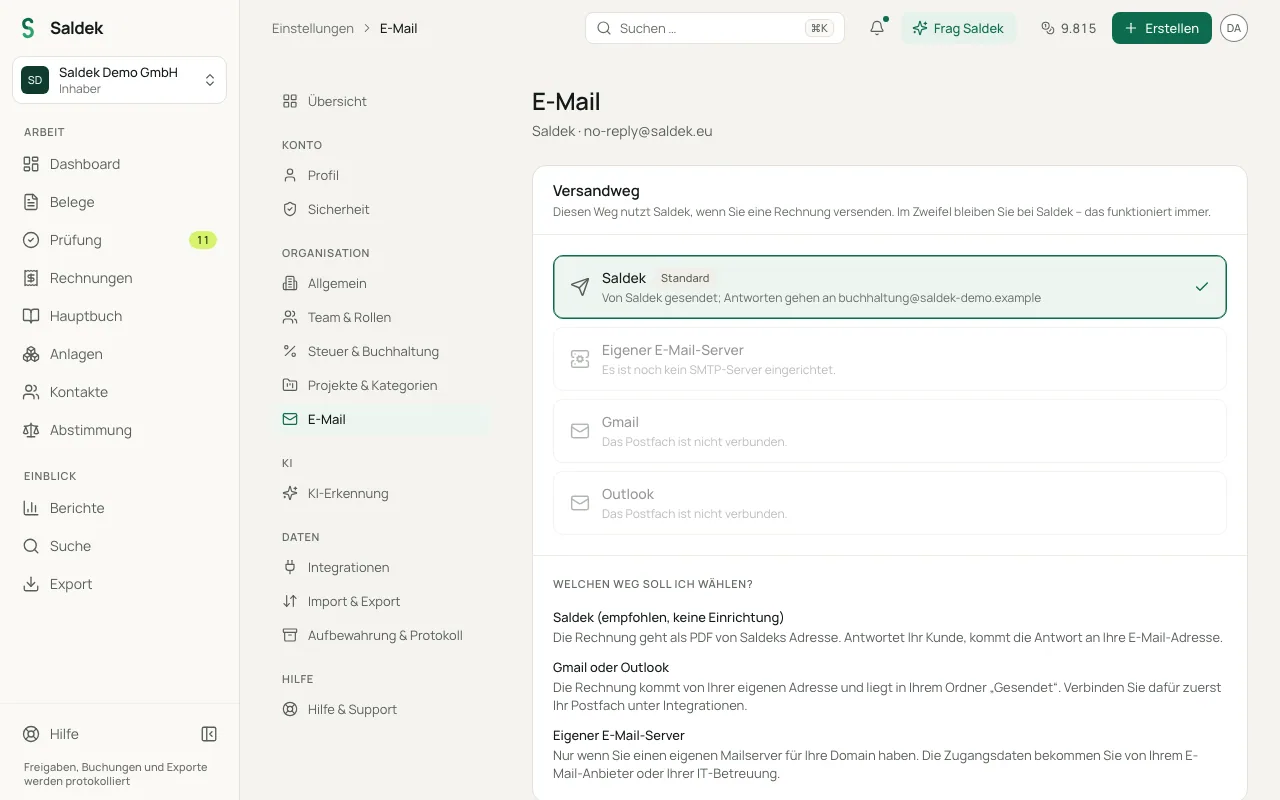This screenshot has width=1280, height=800.
Task: Select the Gmail sending option
Action: (890, 431)
